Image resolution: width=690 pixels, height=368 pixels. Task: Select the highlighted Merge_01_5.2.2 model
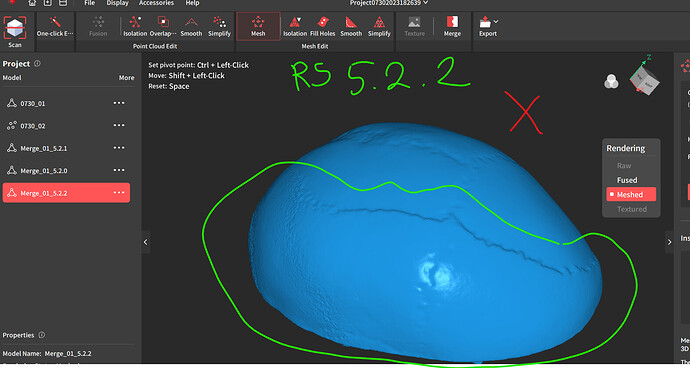pos(66,193)
